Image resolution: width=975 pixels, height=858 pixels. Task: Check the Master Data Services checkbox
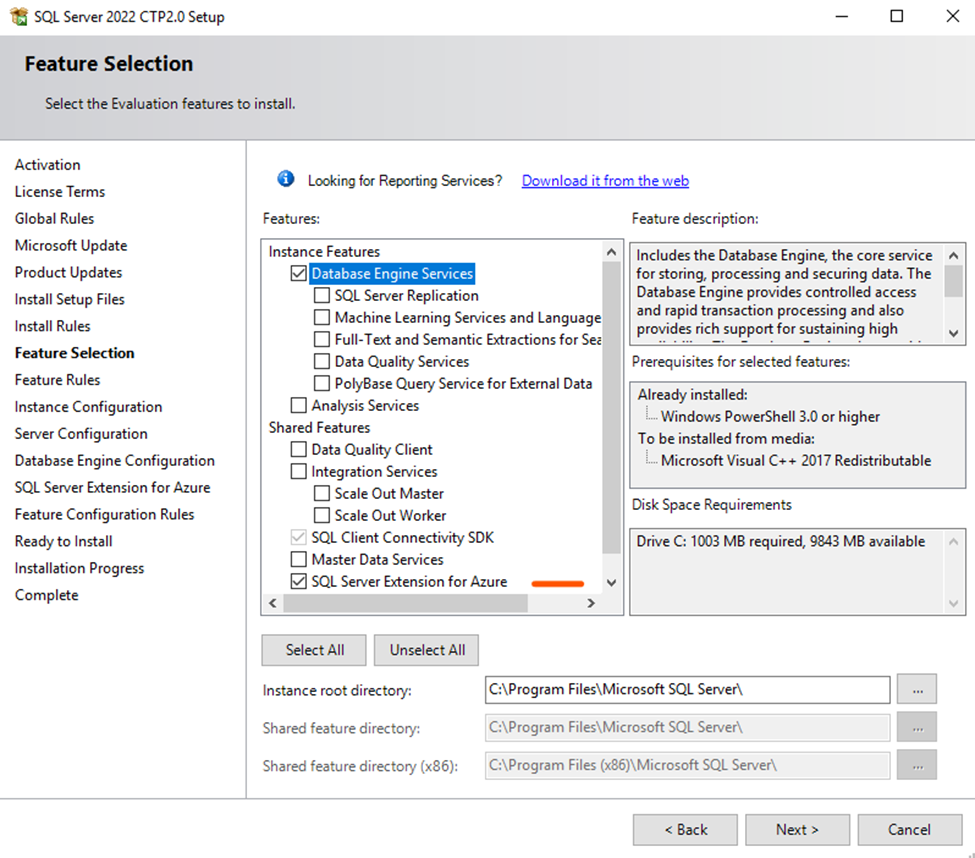click(x=298, y=560)
